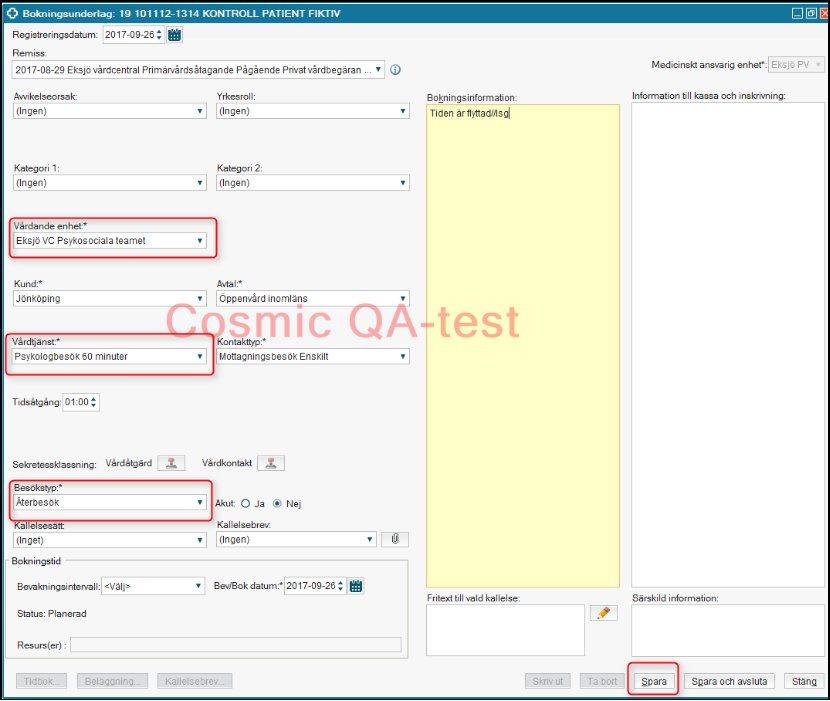This screenshot has height=701, width=830.
Task: Open the Registreringsdatum calendar picker
Action: click(x=175, y=35)
